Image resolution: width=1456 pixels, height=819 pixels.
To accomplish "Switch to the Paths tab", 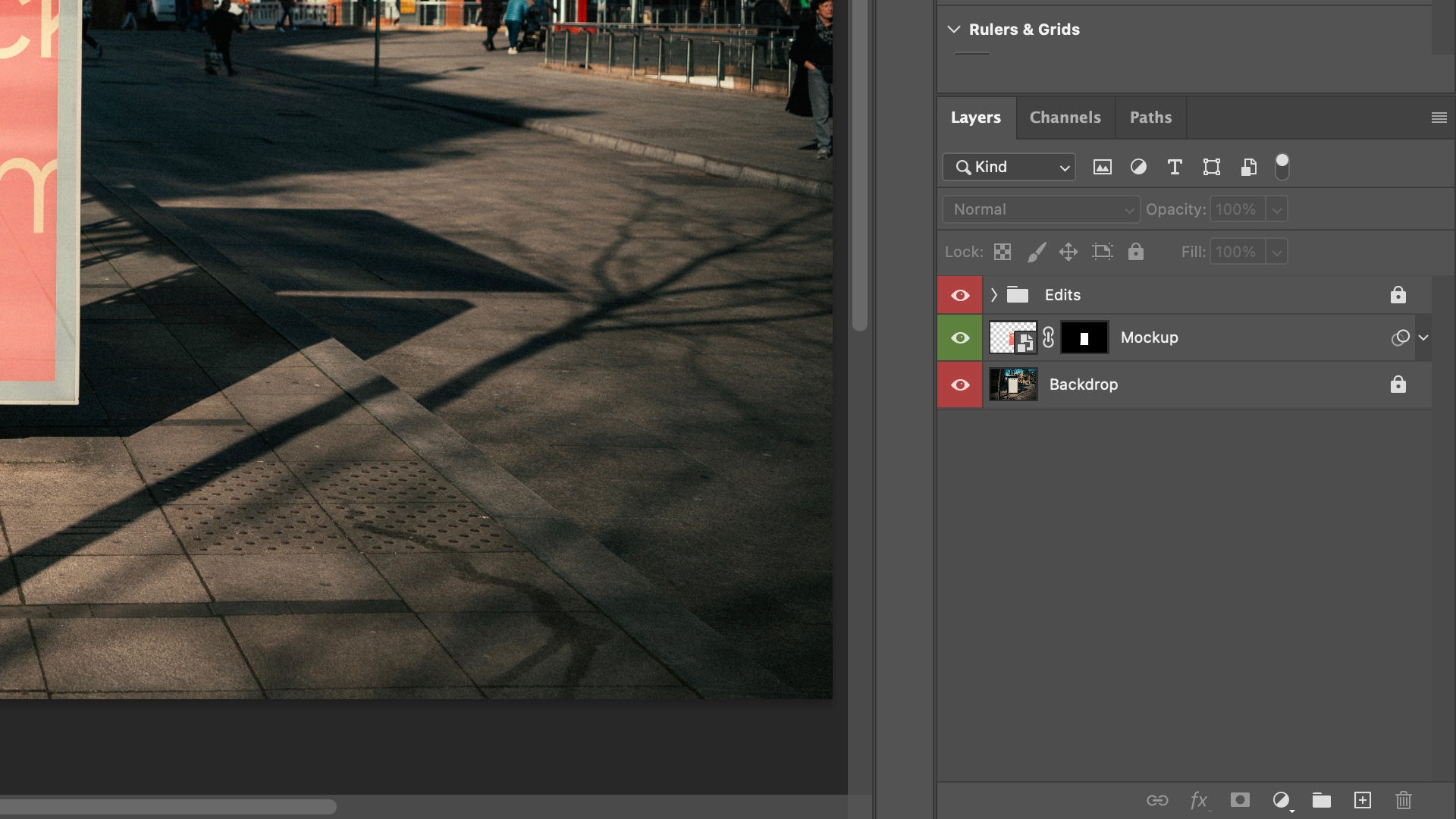I will [1150, 118].
